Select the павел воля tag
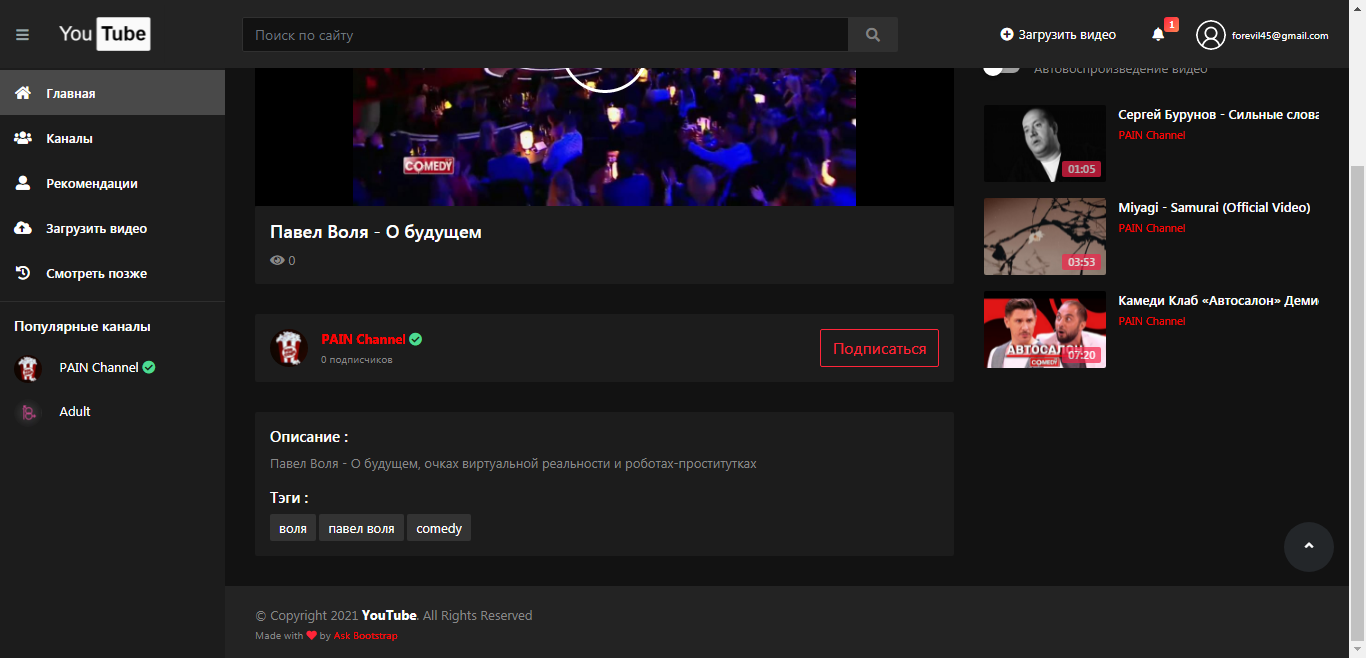This screenshot has width=1366, height=658. [361, 528]
